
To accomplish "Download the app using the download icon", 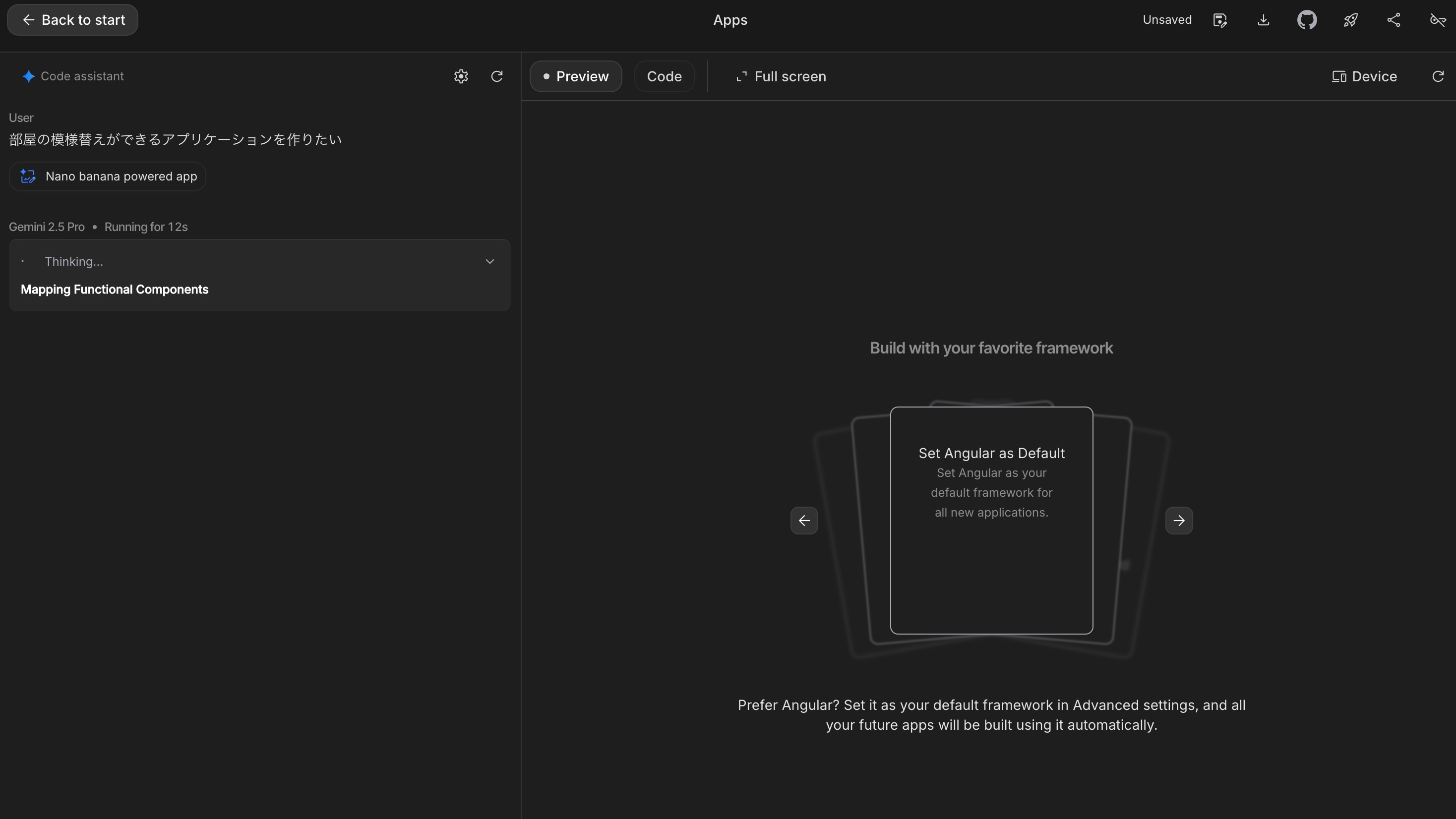I will coord(1263,20).
